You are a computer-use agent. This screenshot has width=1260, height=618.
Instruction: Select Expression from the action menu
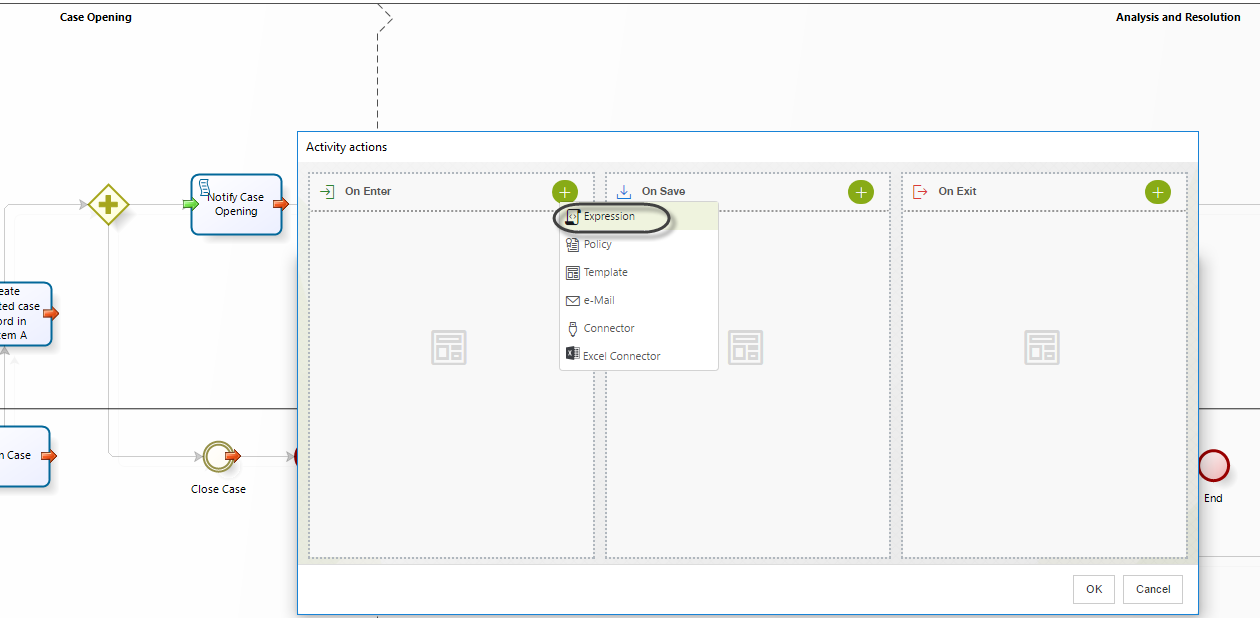pyautogui.click(x=609, y=217)
